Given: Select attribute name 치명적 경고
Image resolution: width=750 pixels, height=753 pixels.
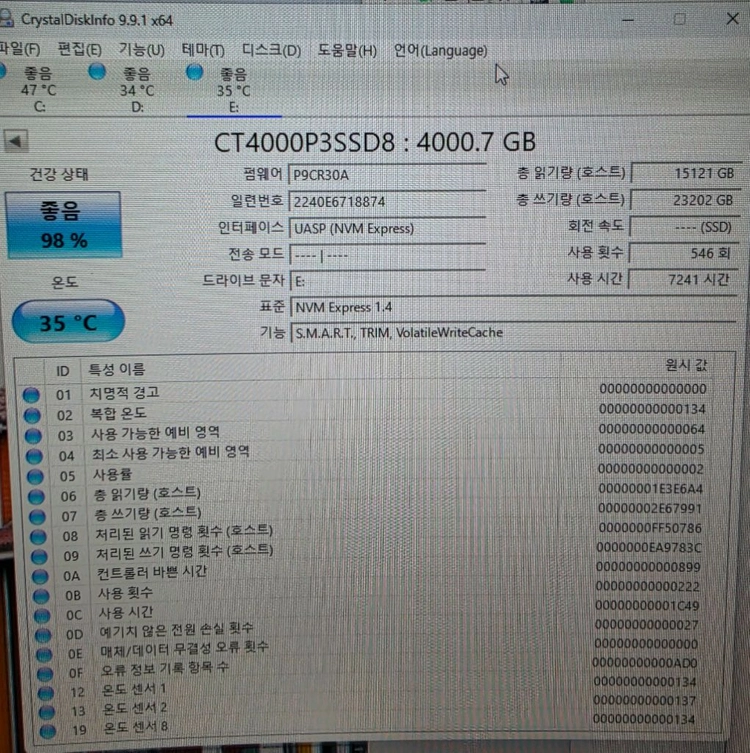Looking at the screenshot, I should point(124,393).
